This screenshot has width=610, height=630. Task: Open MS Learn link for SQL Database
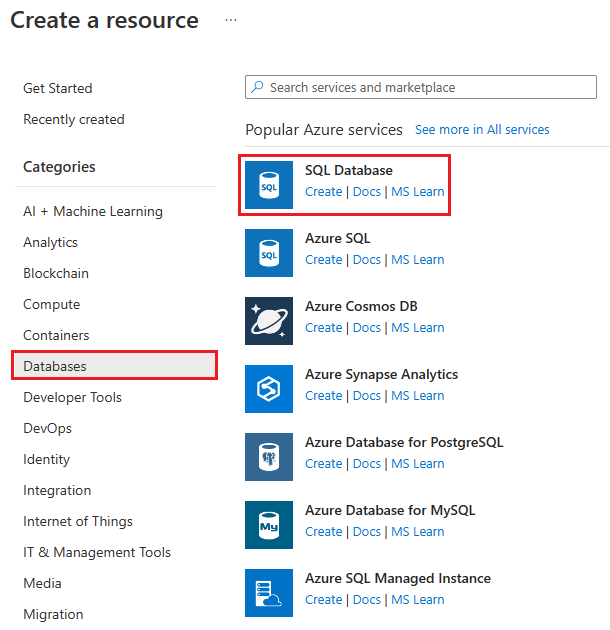pos(418,192)
